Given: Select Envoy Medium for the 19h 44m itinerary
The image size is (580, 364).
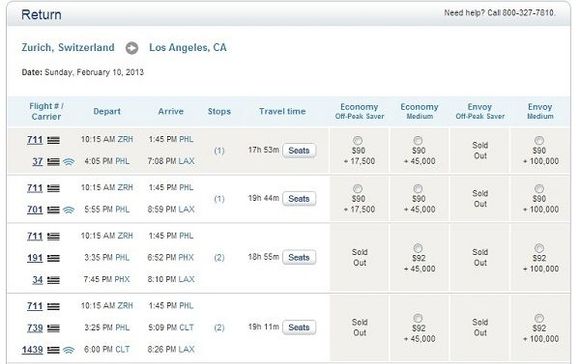Looking at the screenshot, I should (539, 189).
